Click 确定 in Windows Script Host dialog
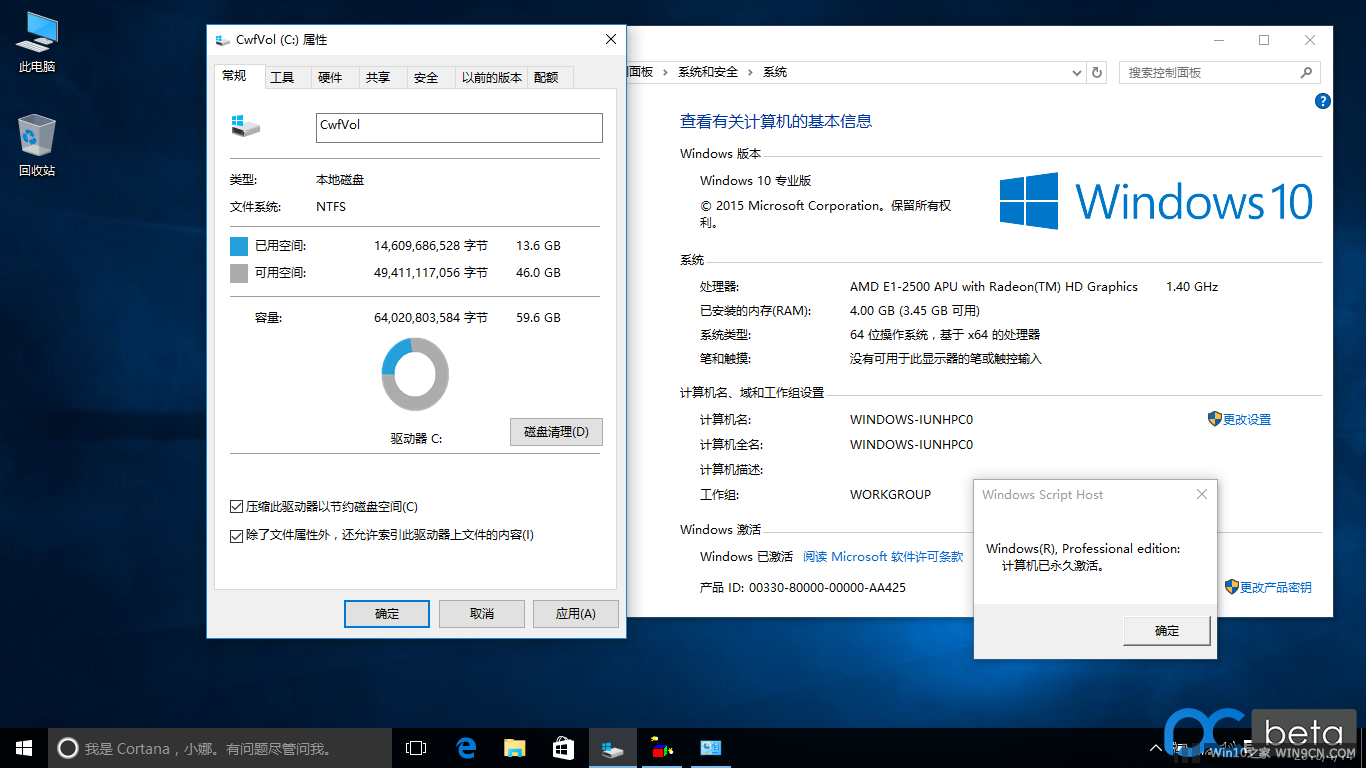 (x=1166, y=631)
